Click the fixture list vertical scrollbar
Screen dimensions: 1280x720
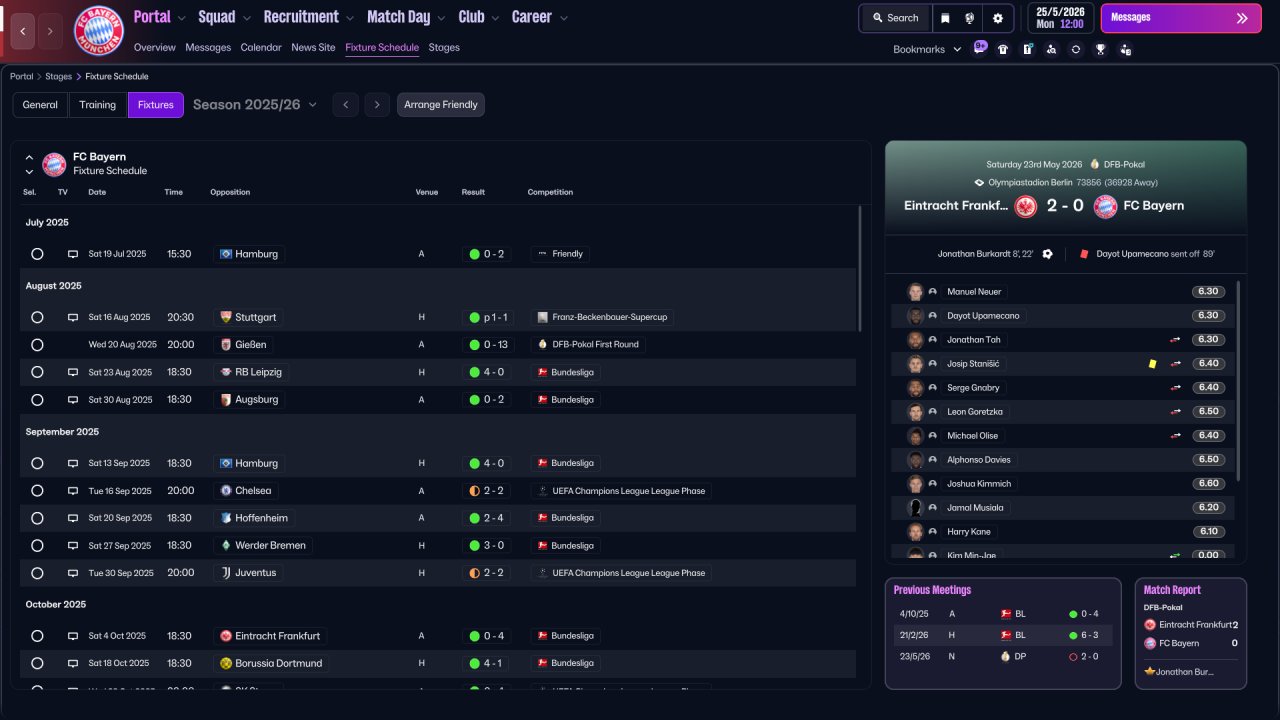[859, 268]
